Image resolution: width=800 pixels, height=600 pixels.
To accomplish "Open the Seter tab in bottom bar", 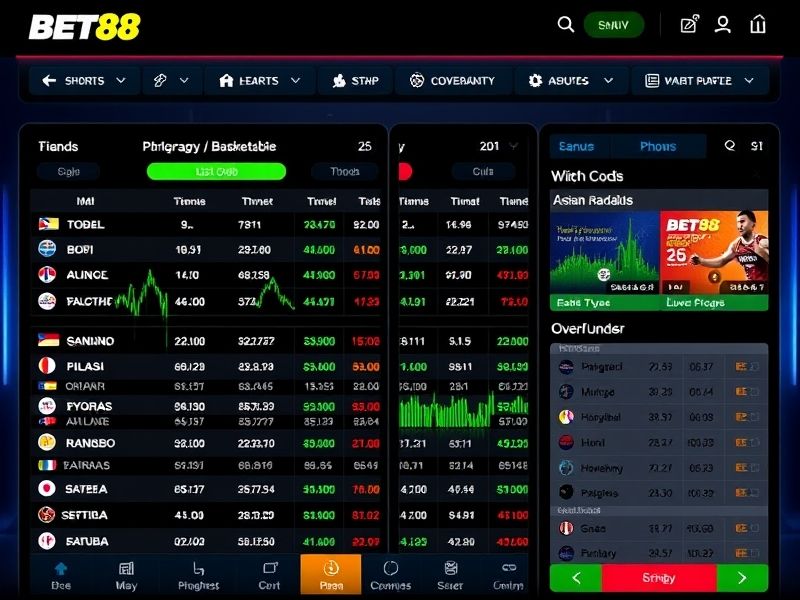I will click(x=450, y=577).
